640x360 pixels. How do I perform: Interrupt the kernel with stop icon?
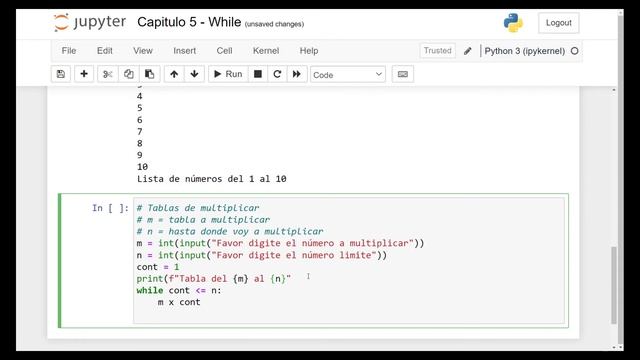click(258, 74)
